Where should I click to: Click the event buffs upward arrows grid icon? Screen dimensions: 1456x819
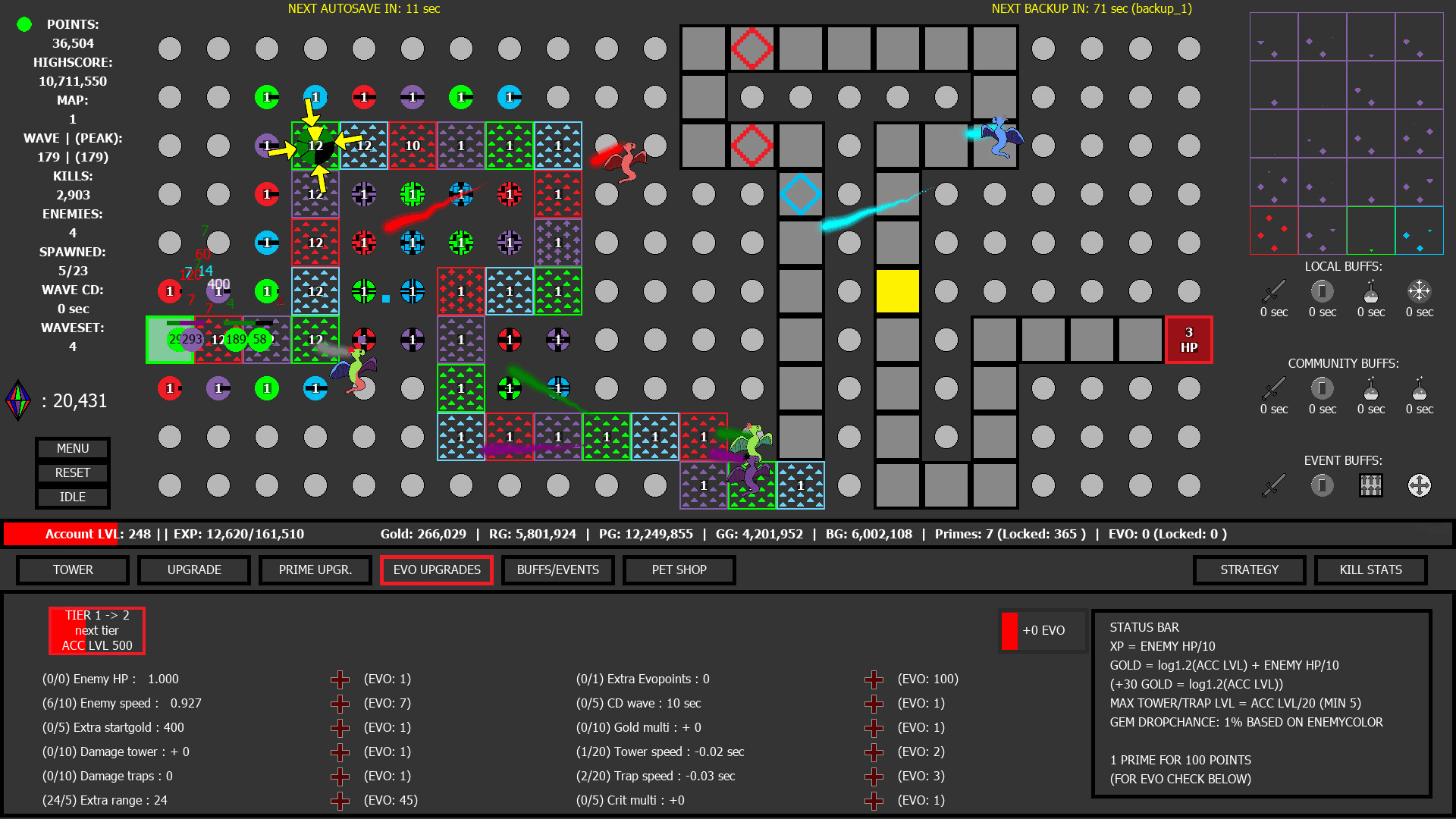[1370, 485]
